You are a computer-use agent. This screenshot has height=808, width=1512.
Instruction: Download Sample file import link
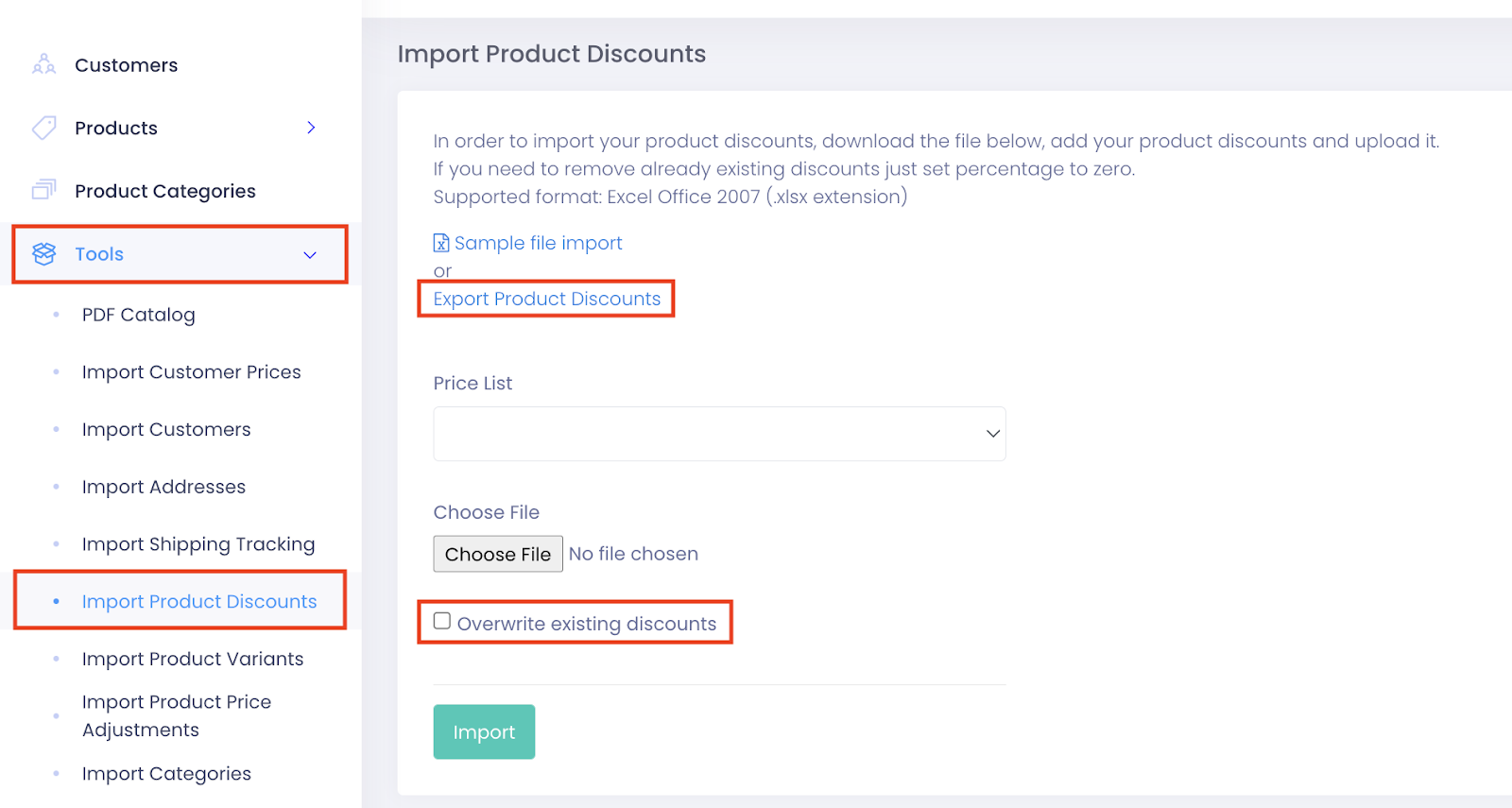[x=539, y=243]
